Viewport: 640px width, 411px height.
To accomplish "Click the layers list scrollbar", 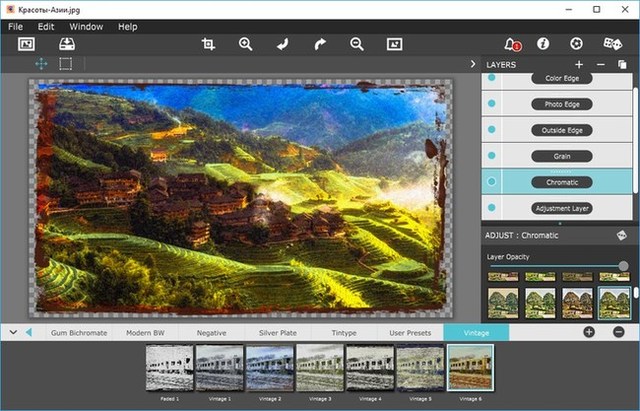I will click(635, 139).
